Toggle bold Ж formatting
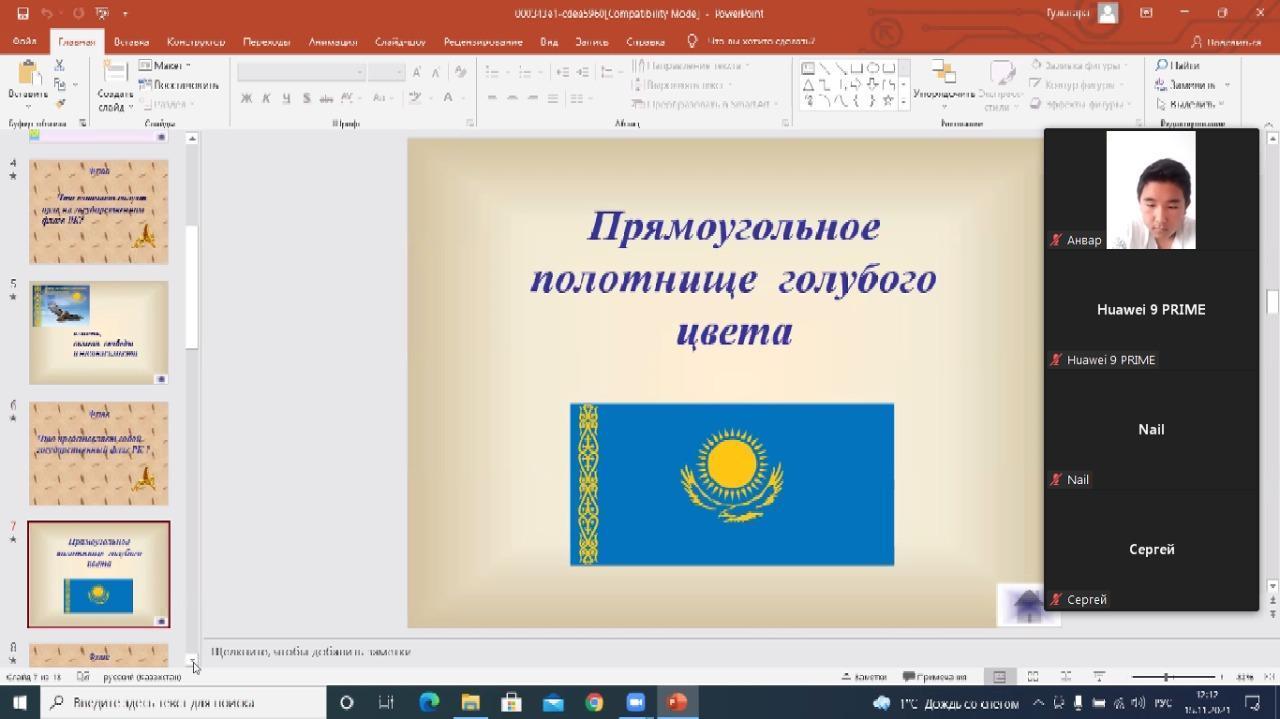The image size is (1280, 719). coord(246,98)
